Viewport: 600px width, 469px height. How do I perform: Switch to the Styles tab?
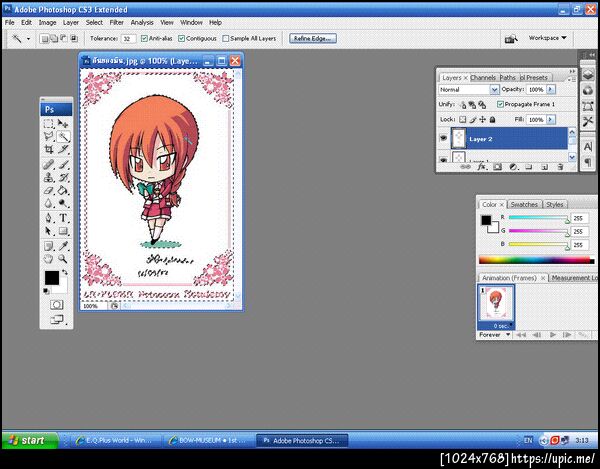click(x=554, y=205)
